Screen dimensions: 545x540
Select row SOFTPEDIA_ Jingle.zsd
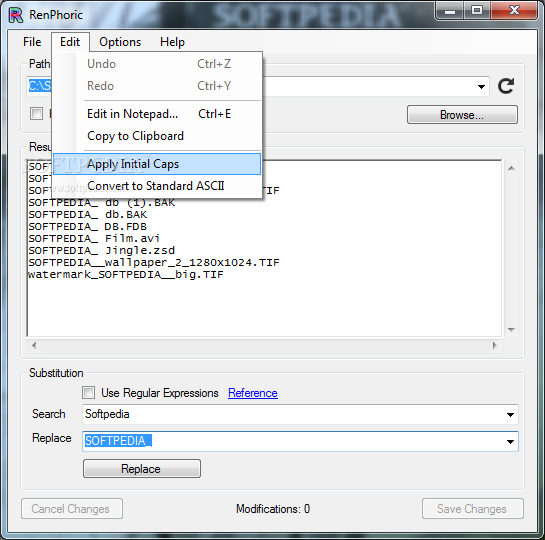pos(101,251)
